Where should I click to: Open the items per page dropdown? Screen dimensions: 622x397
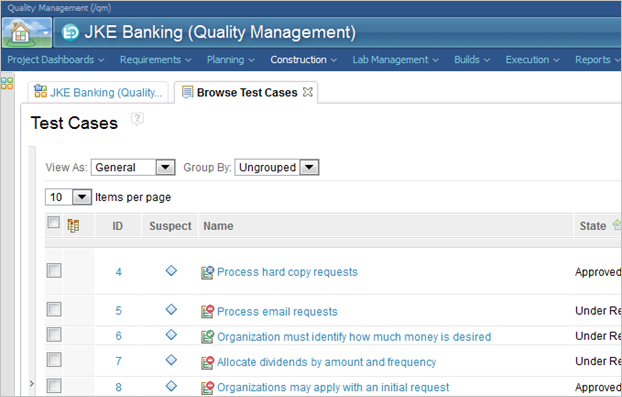click(69, 197)
